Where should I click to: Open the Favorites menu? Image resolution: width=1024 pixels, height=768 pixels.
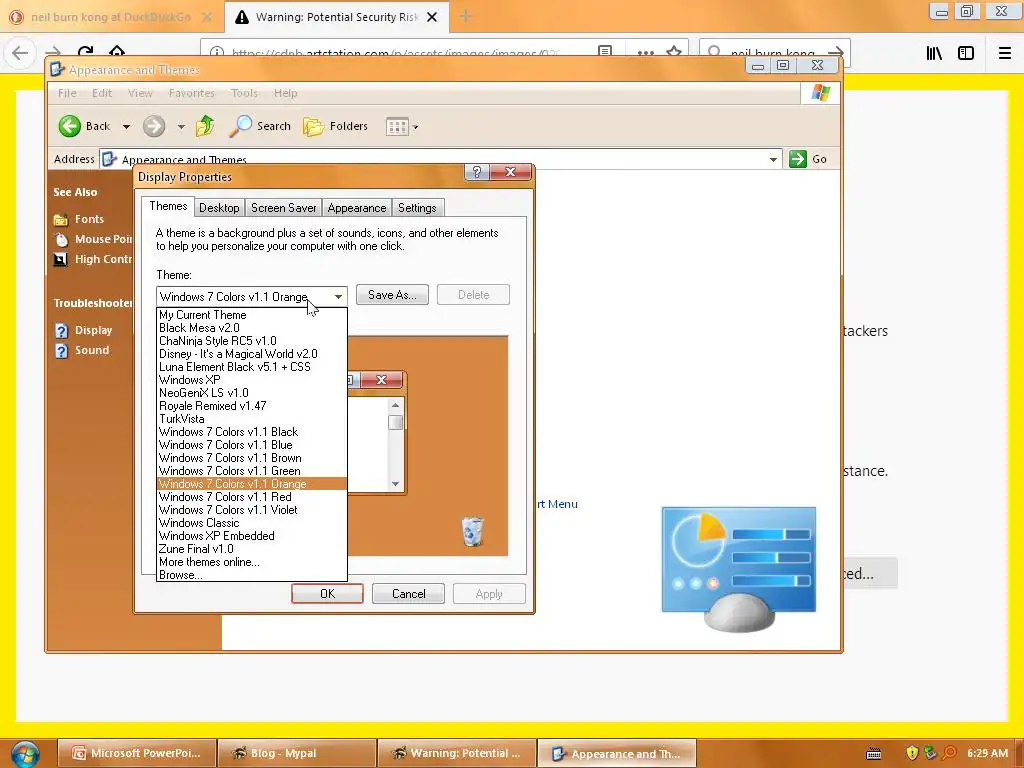191,93
